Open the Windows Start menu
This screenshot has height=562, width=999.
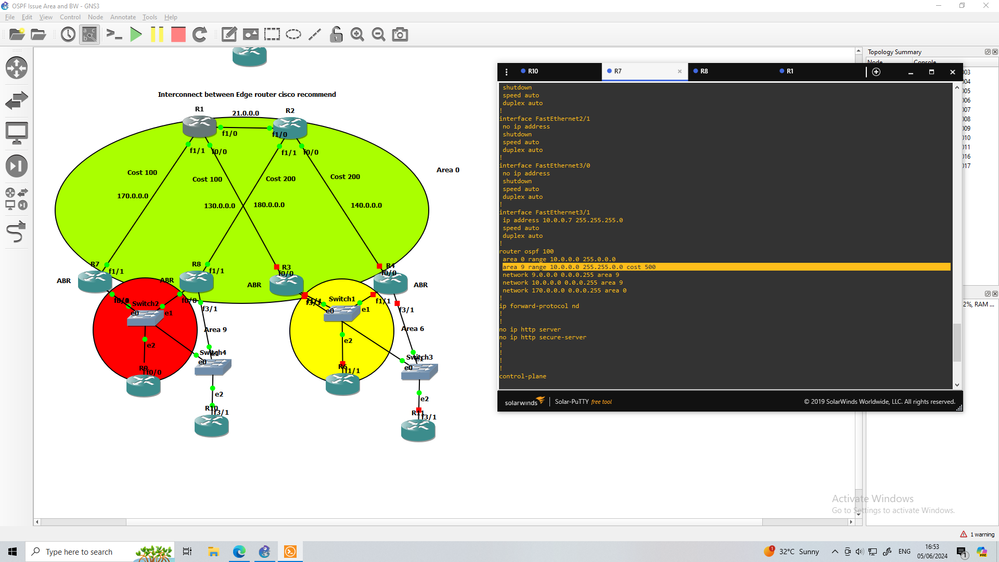(x=12, y=552)
